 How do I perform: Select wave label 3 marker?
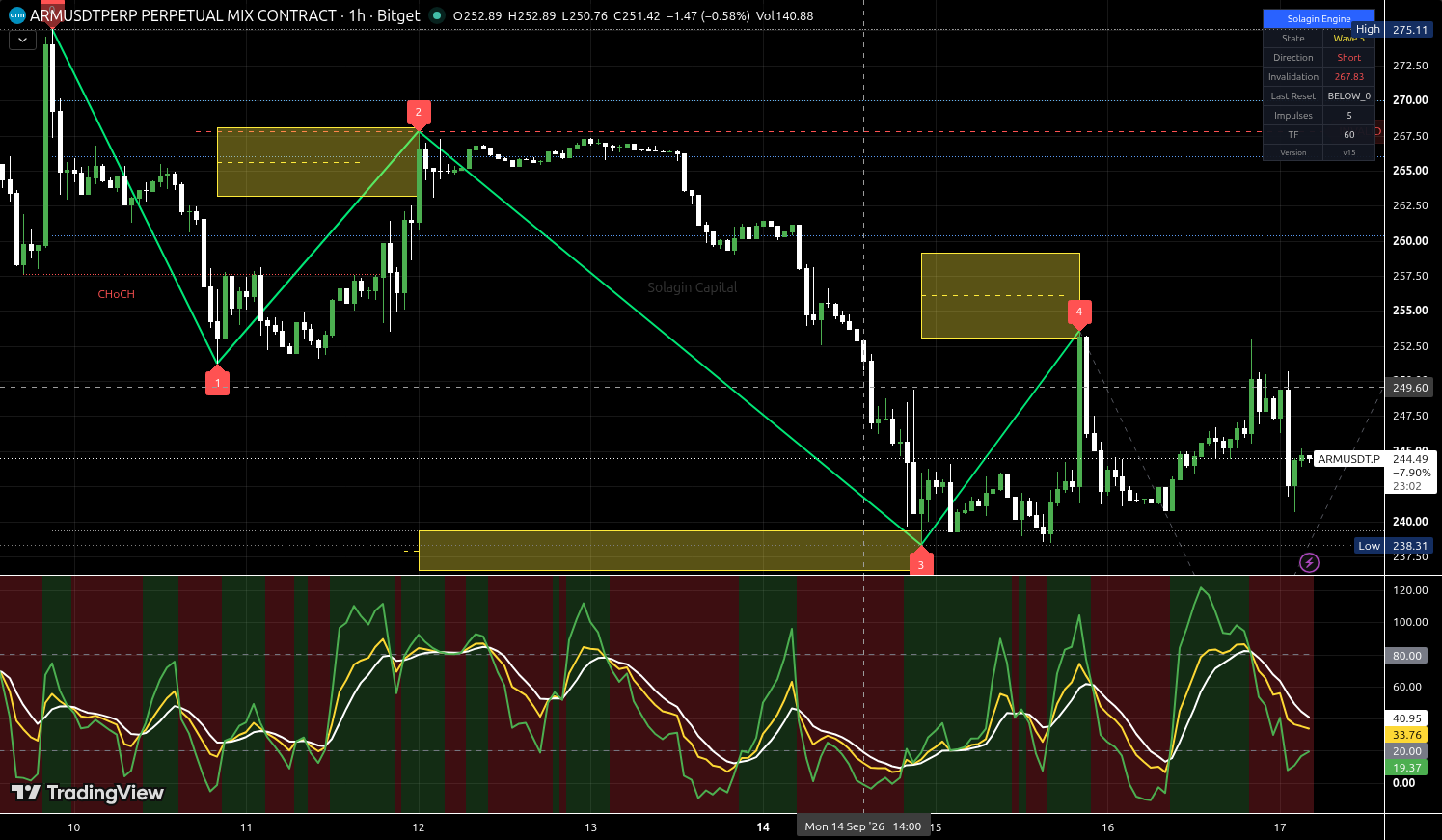coord(920,564)
